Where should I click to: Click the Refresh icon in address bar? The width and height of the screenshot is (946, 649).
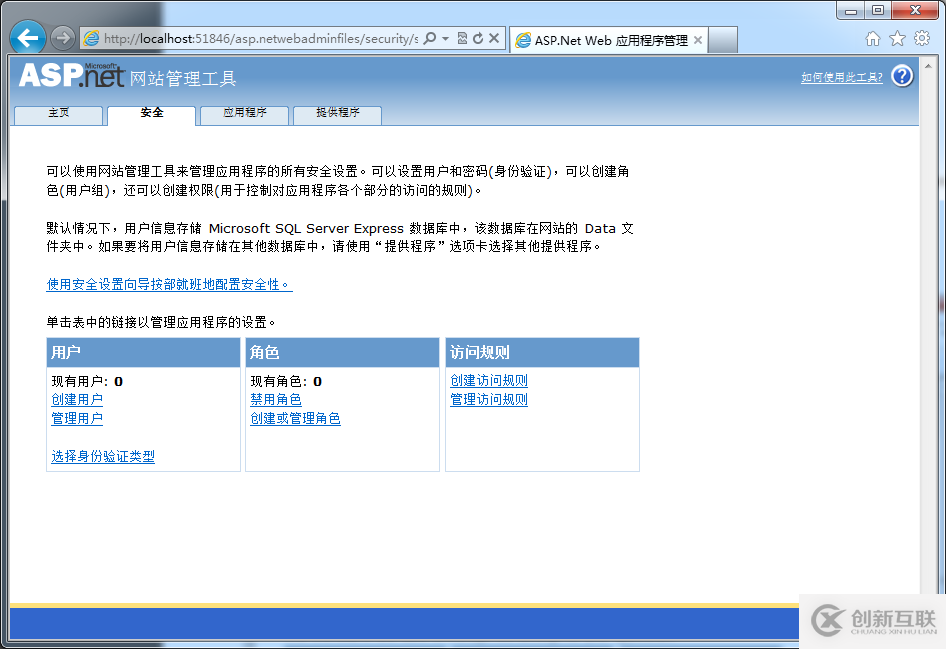478,38
